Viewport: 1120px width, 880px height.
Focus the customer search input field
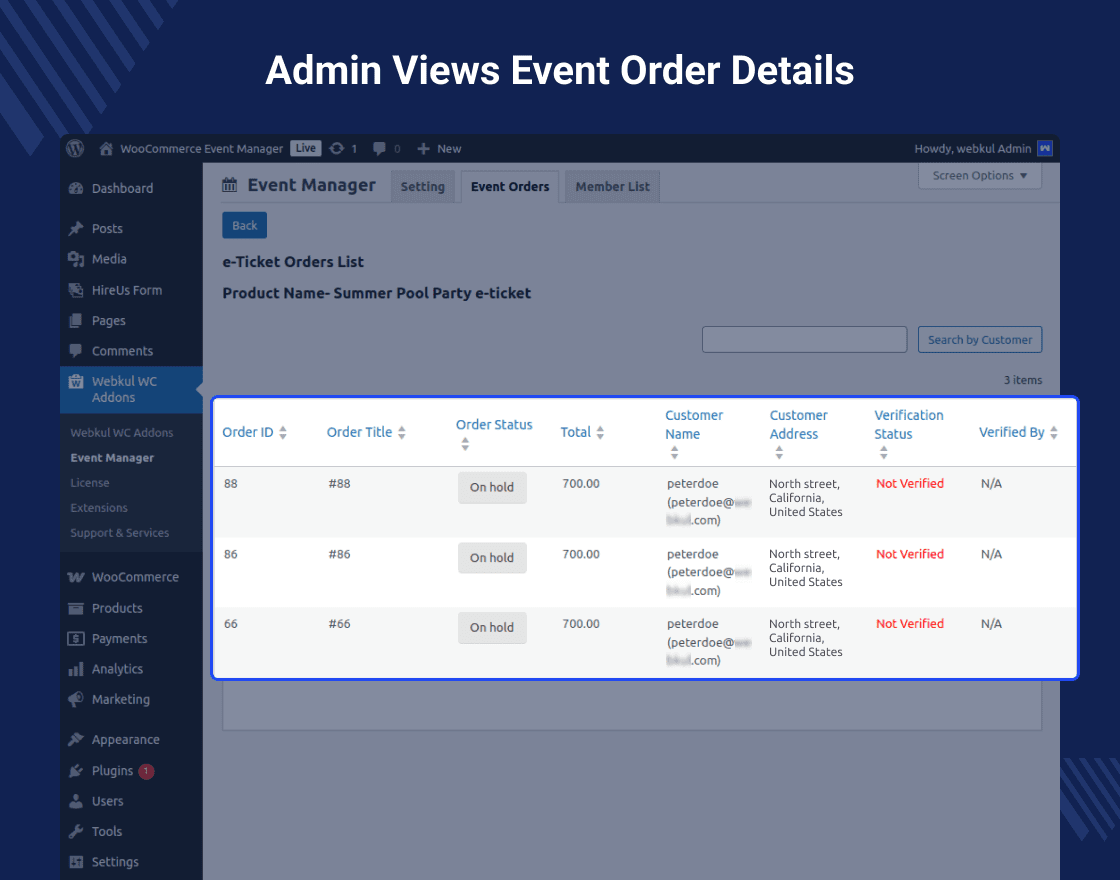tap(804, 340)
